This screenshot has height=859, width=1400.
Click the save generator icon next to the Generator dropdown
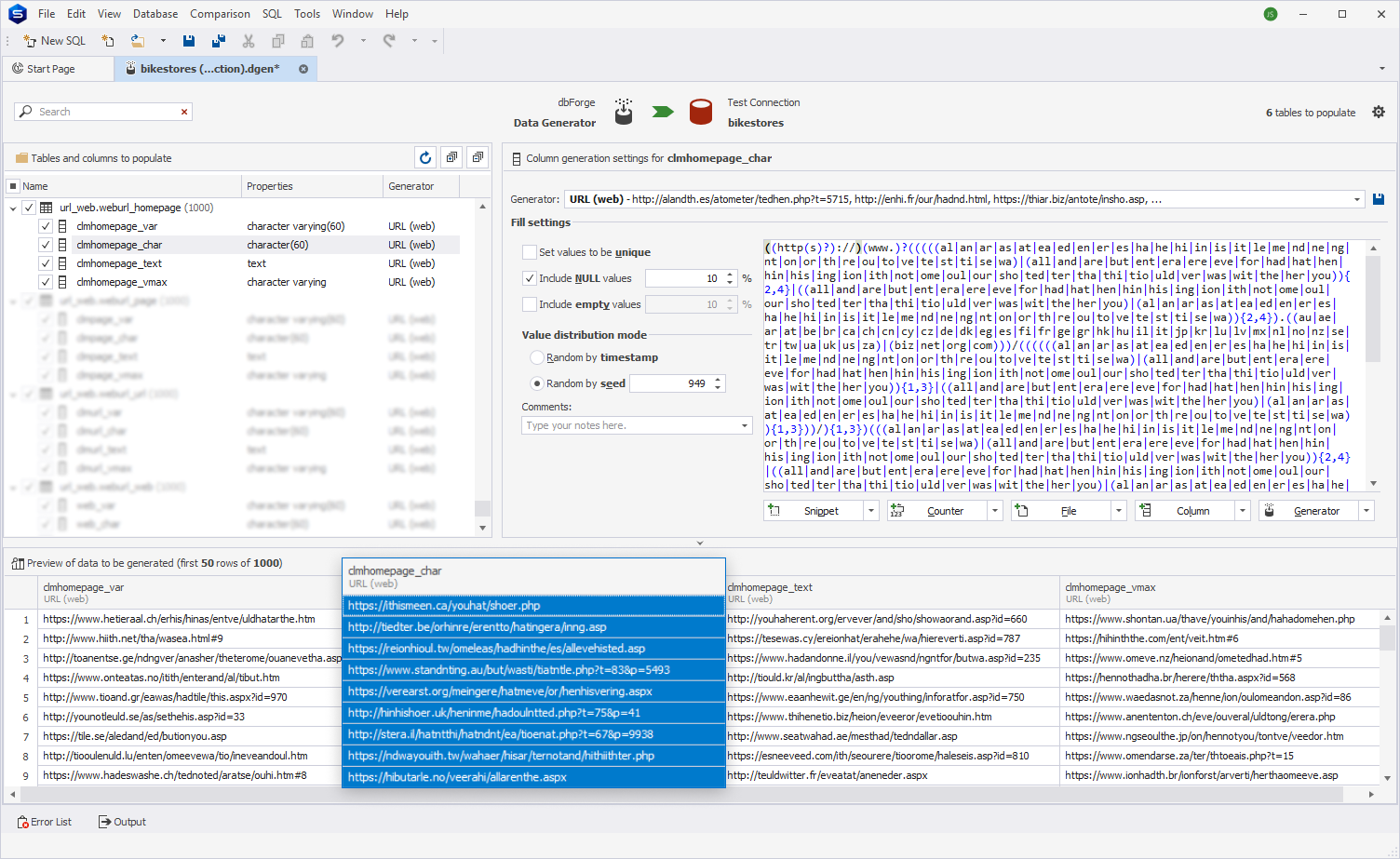[x=1379, y=199]
